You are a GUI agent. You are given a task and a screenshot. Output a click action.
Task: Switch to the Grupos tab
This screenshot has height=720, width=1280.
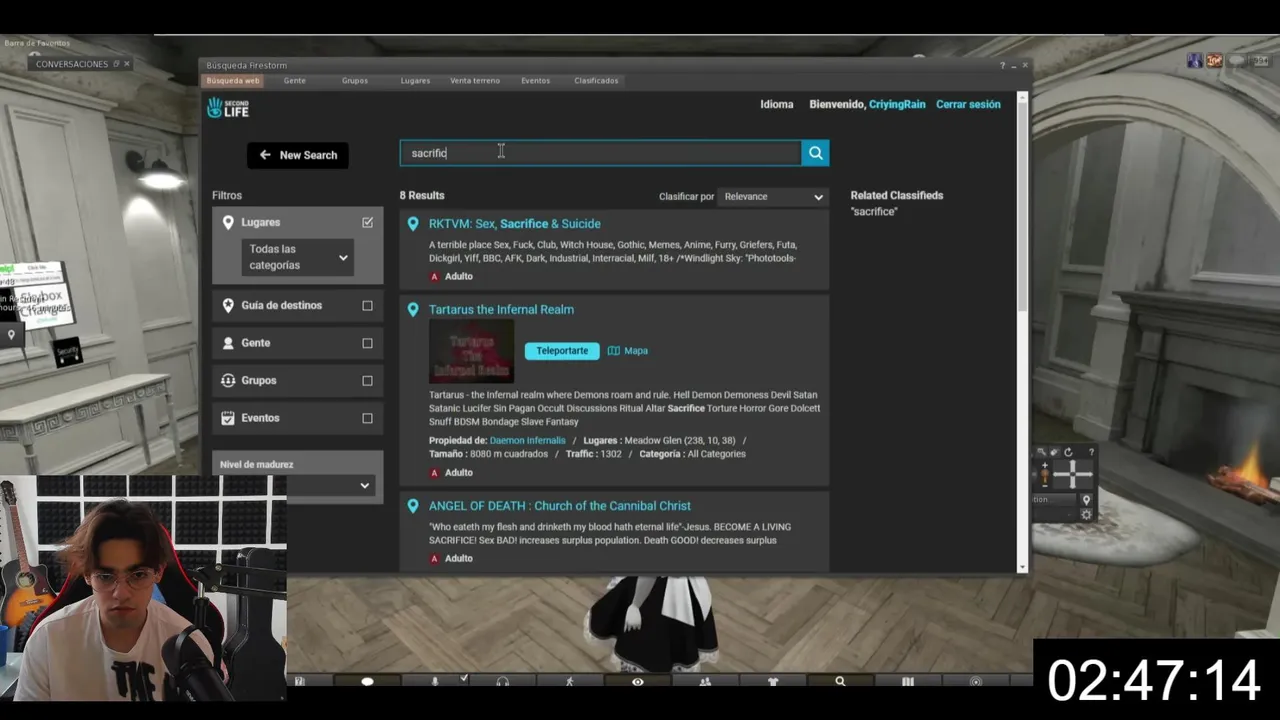click(x=355, y=80)
